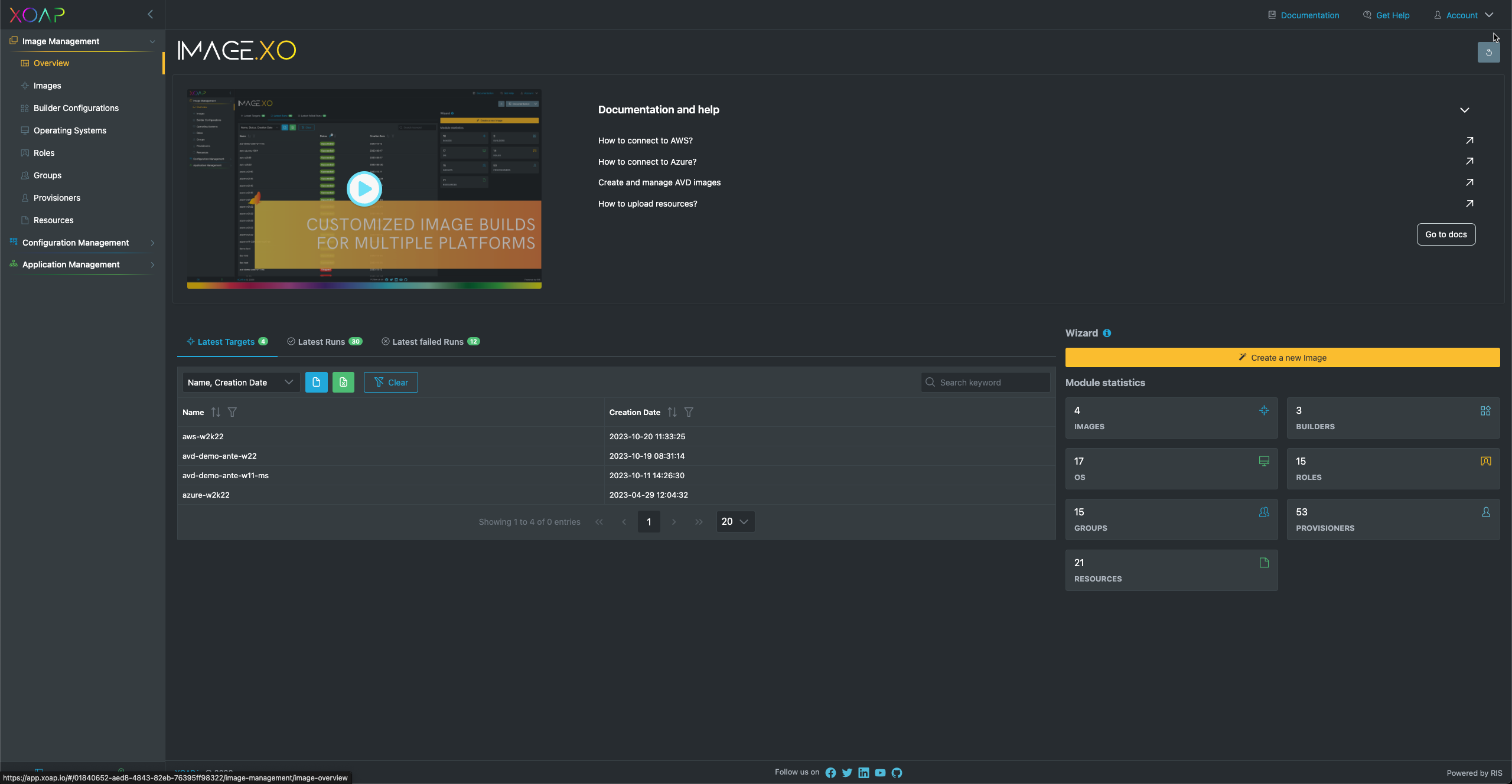Expand the Application Management section
Screen dimensions: 1512x784
click(152, 264)
